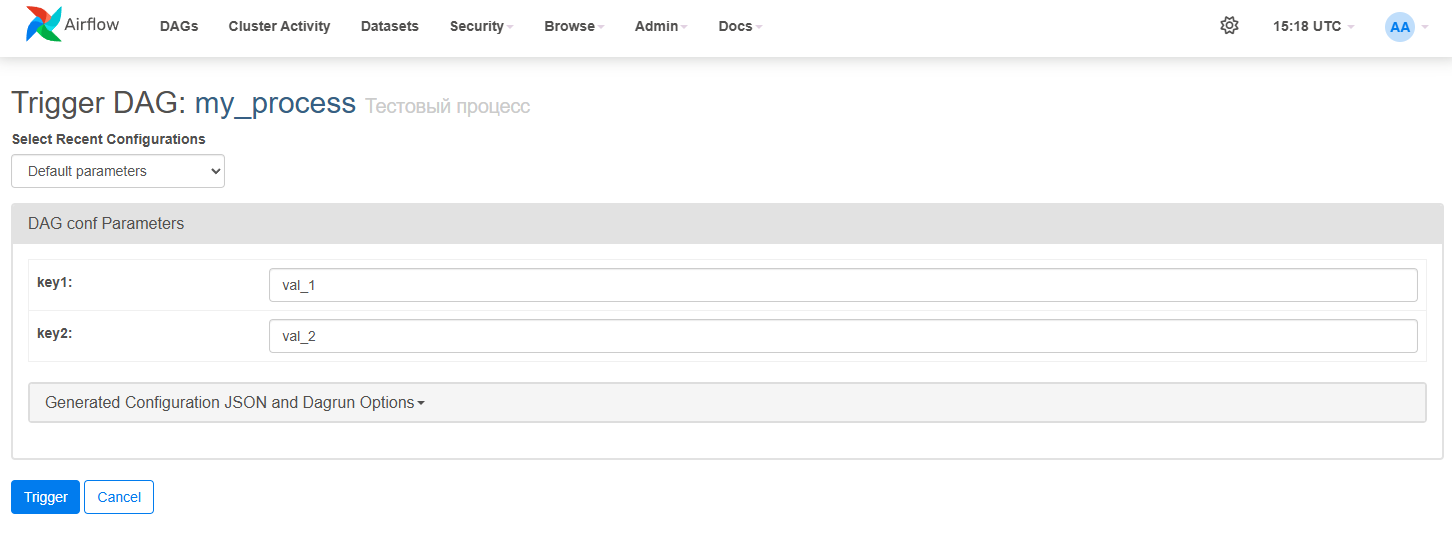Screen dimensions: 1452x560
Task: Open the DAGs page
Action: 179,27
